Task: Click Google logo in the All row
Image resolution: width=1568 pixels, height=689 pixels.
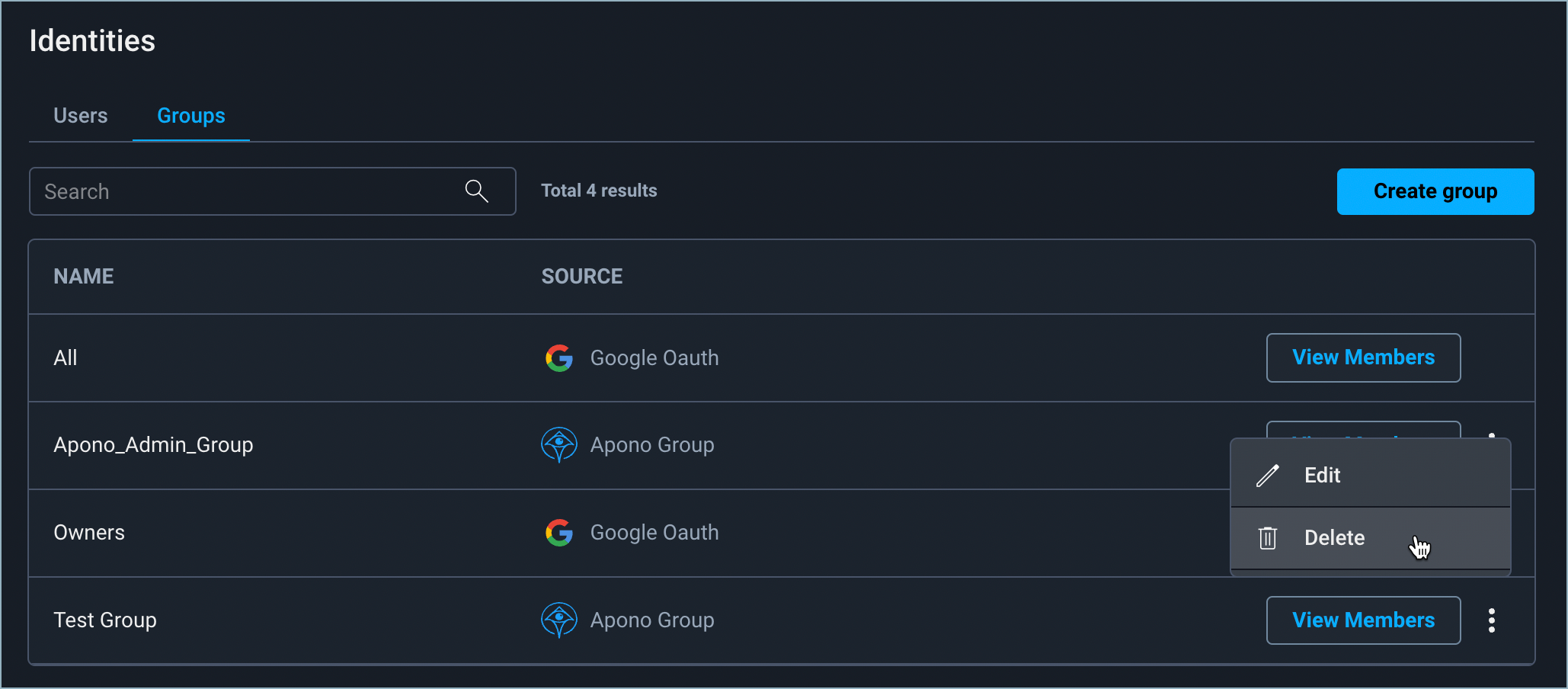Action: click(x=558, y=357)
